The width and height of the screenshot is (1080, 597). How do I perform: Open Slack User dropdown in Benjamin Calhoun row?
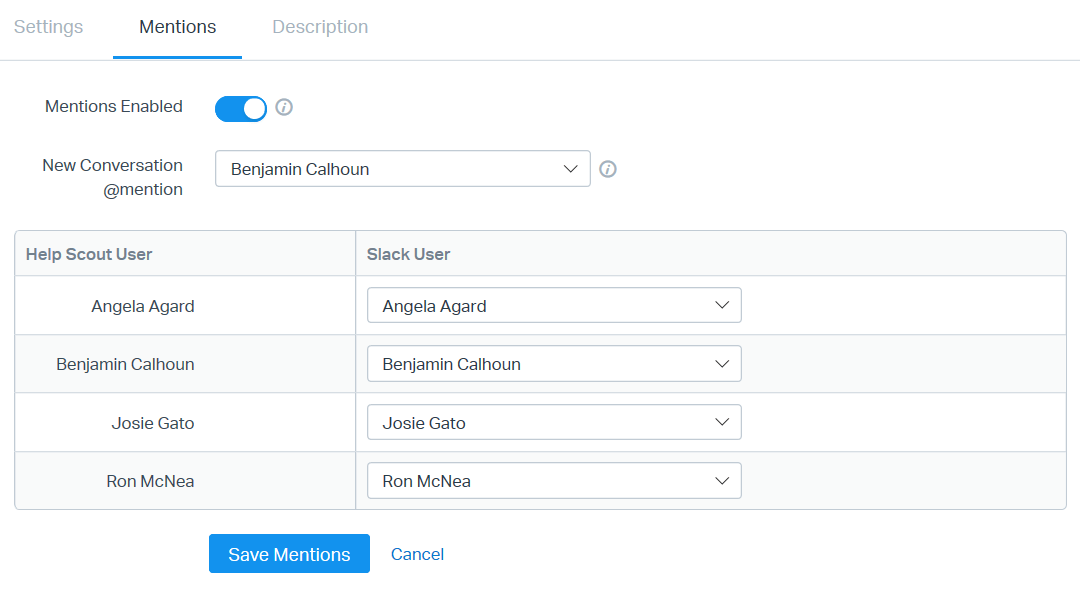coord(554,364)
